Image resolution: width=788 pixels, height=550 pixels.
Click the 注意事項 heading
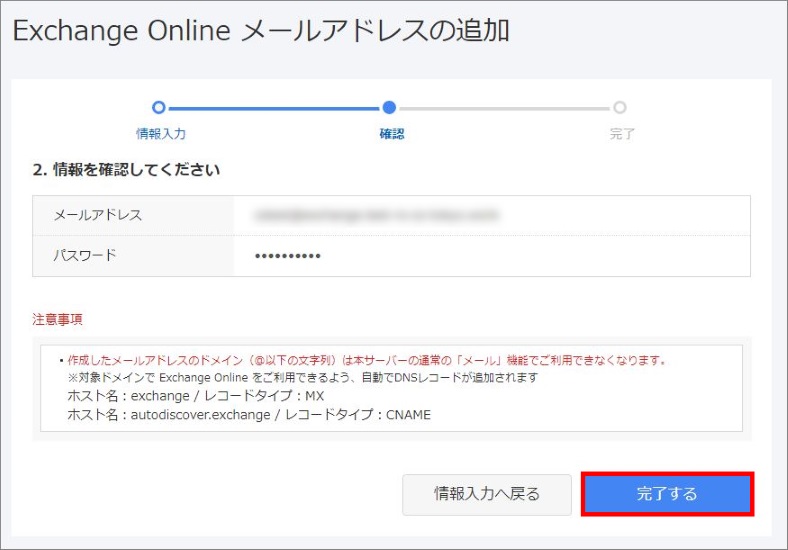point(57,319)
